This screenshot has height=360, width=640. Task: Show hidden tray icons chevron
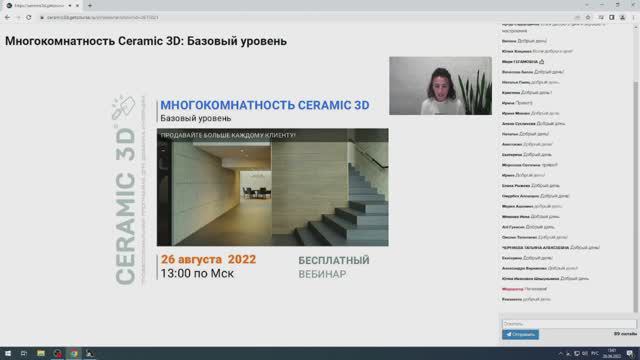coord(560,353)
